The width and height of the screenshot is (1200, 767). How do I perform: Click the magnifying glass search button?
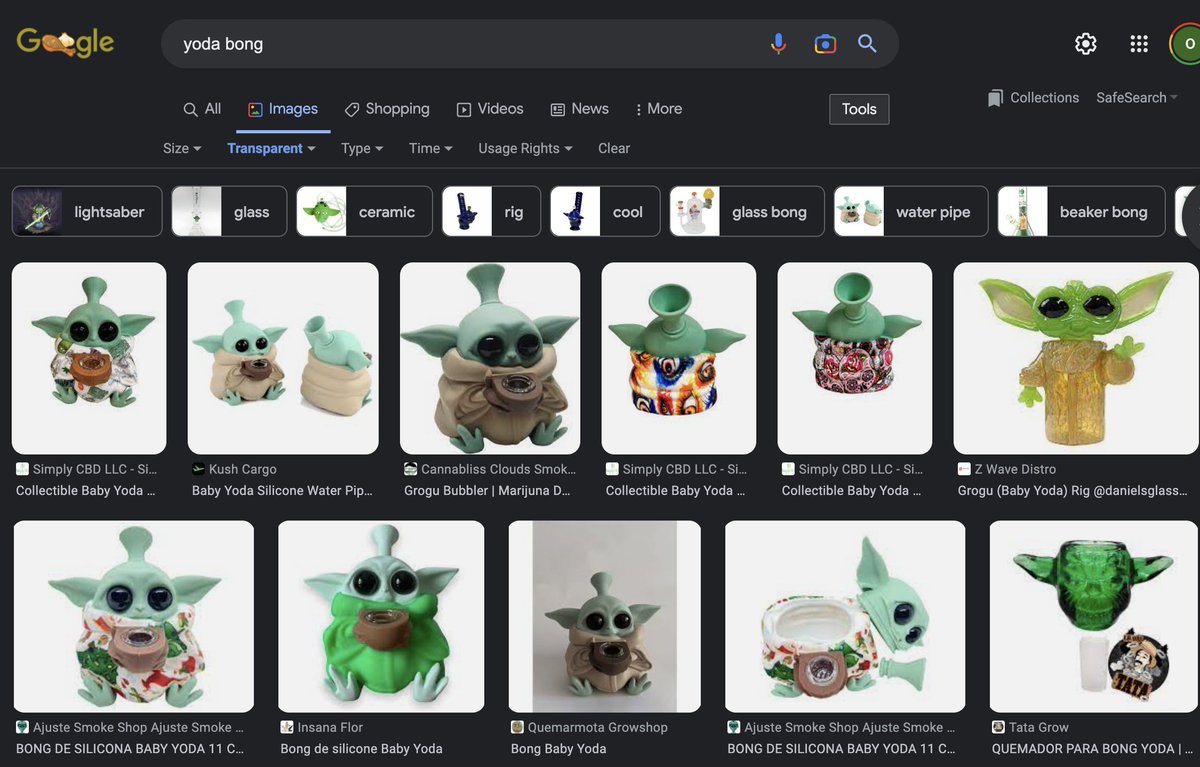(867, 44)
